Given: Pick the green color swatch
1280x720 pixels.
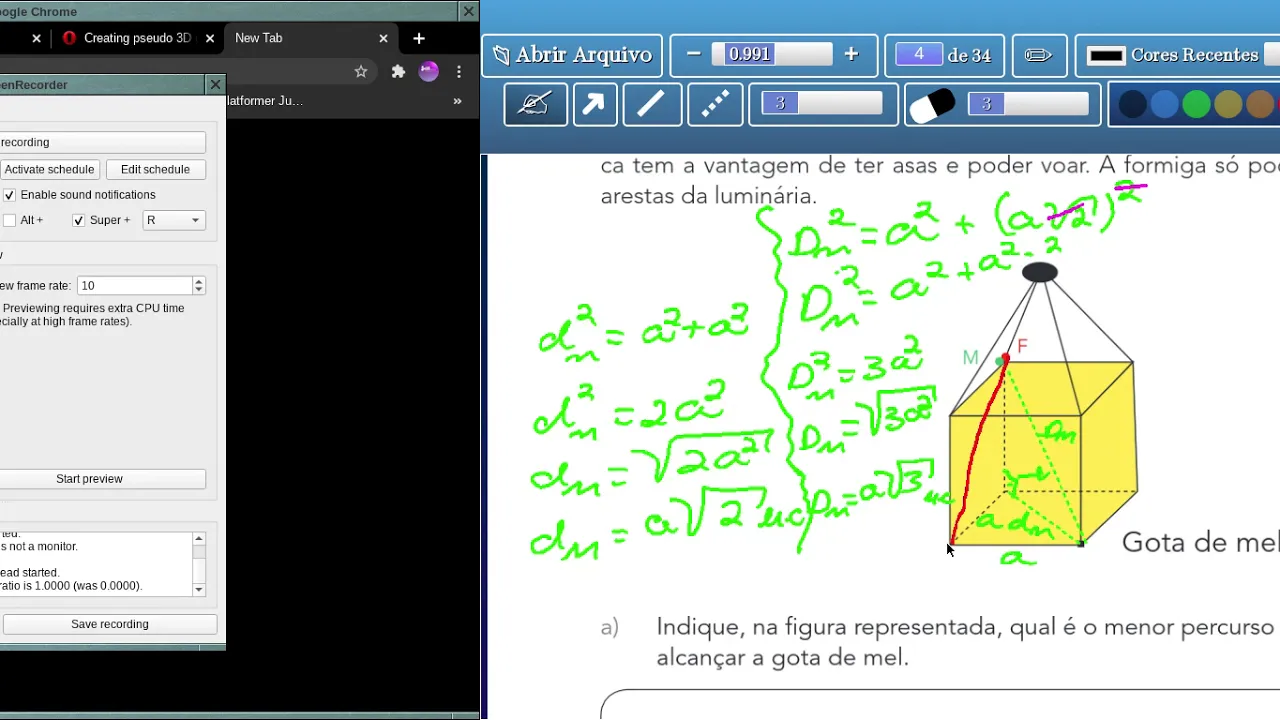Looking at the screenshot, I should (1196, 104).
